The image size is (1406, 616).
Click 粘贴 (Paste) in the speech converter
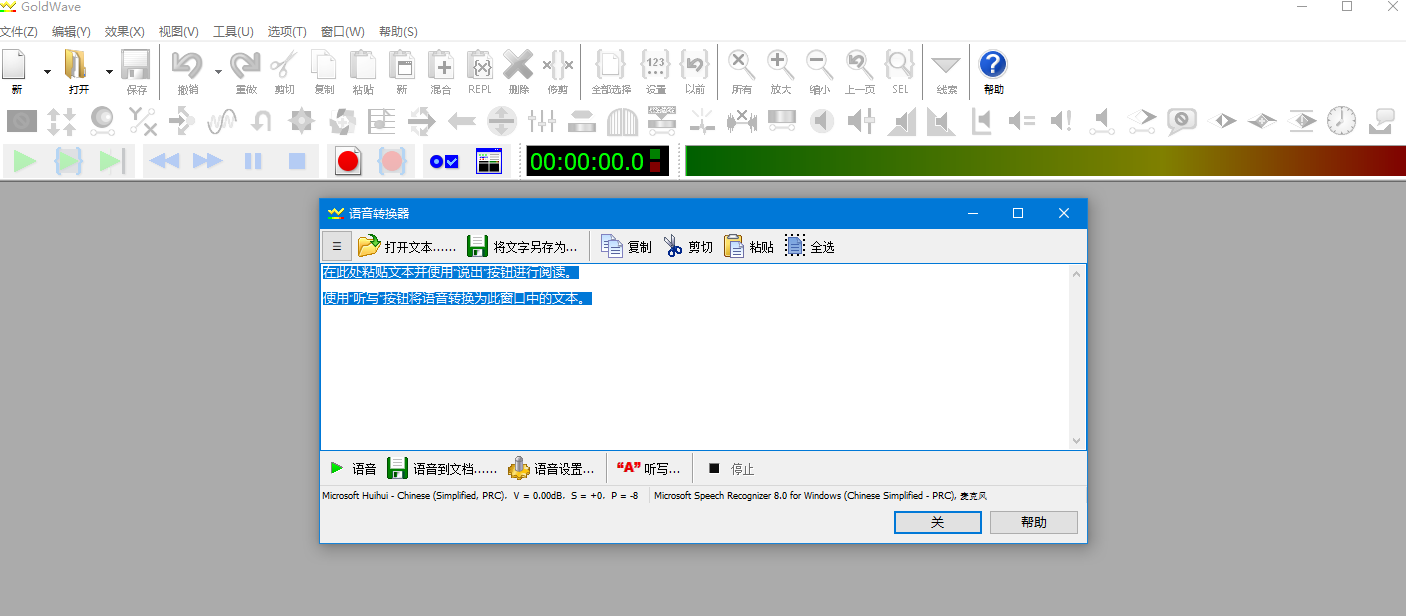click(x=748, y=246)
